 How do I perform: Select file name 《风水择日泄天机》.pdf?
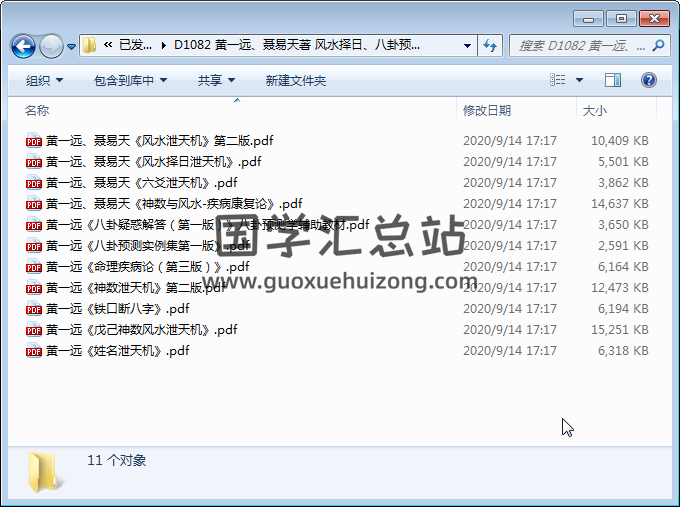[154, 161]
